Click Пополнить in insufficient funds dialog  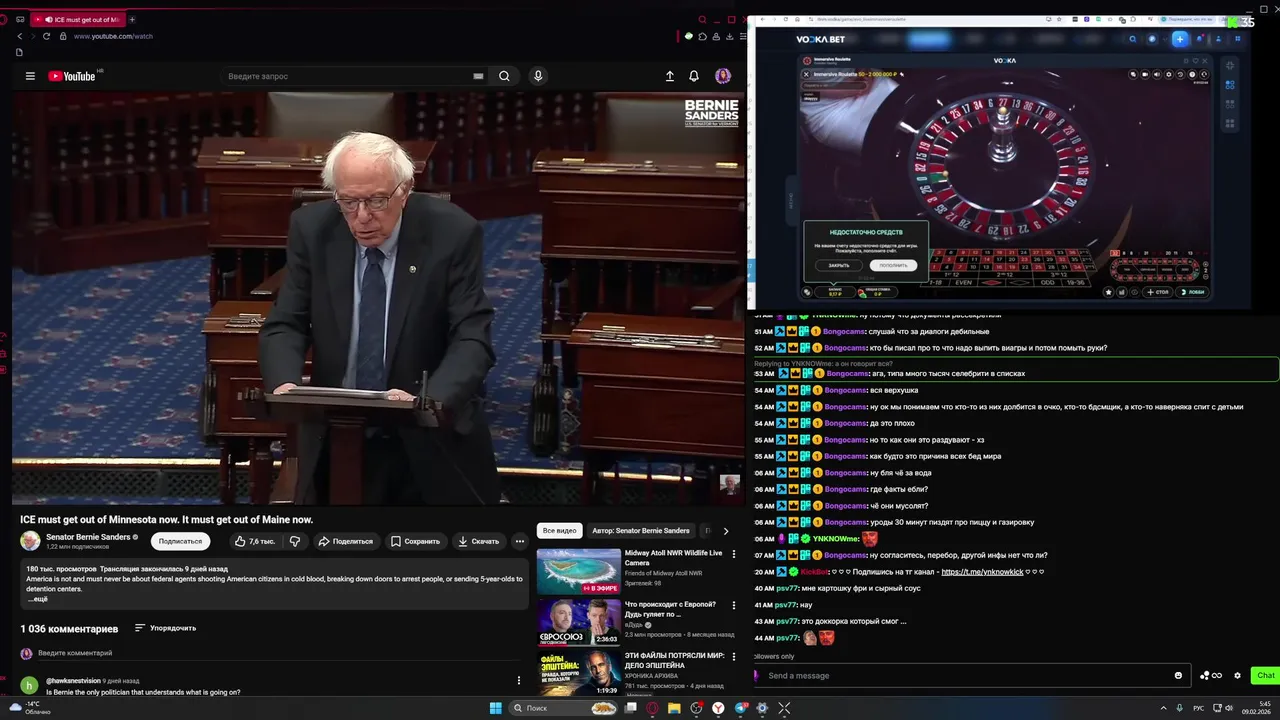pyautogui.click(x=893, y=265)
